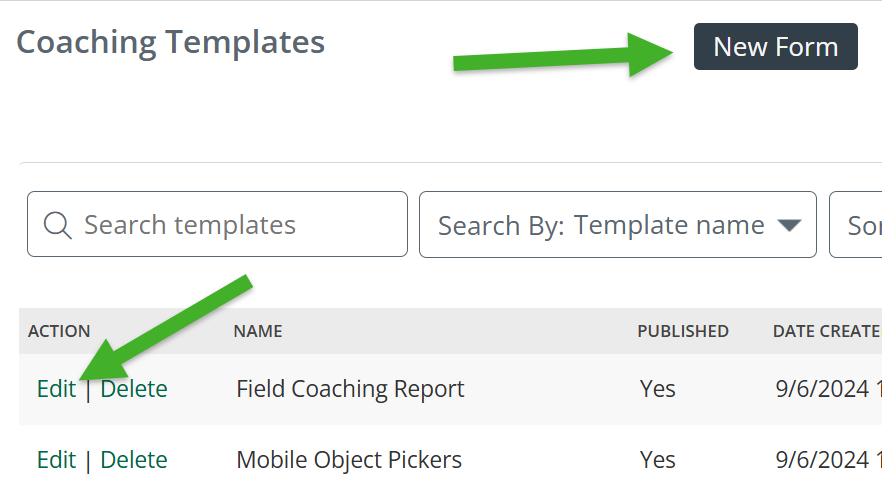Open the Search By: Template name dropdown
The image size is (882, 490).
pyautogui.click(x=618, y=224)
